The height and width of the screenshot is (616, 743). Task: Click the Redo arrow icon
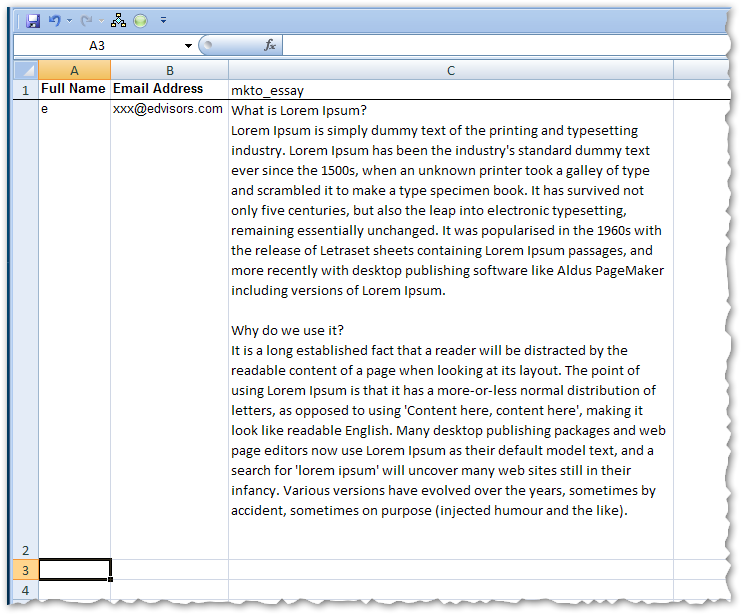pos(86,20)
